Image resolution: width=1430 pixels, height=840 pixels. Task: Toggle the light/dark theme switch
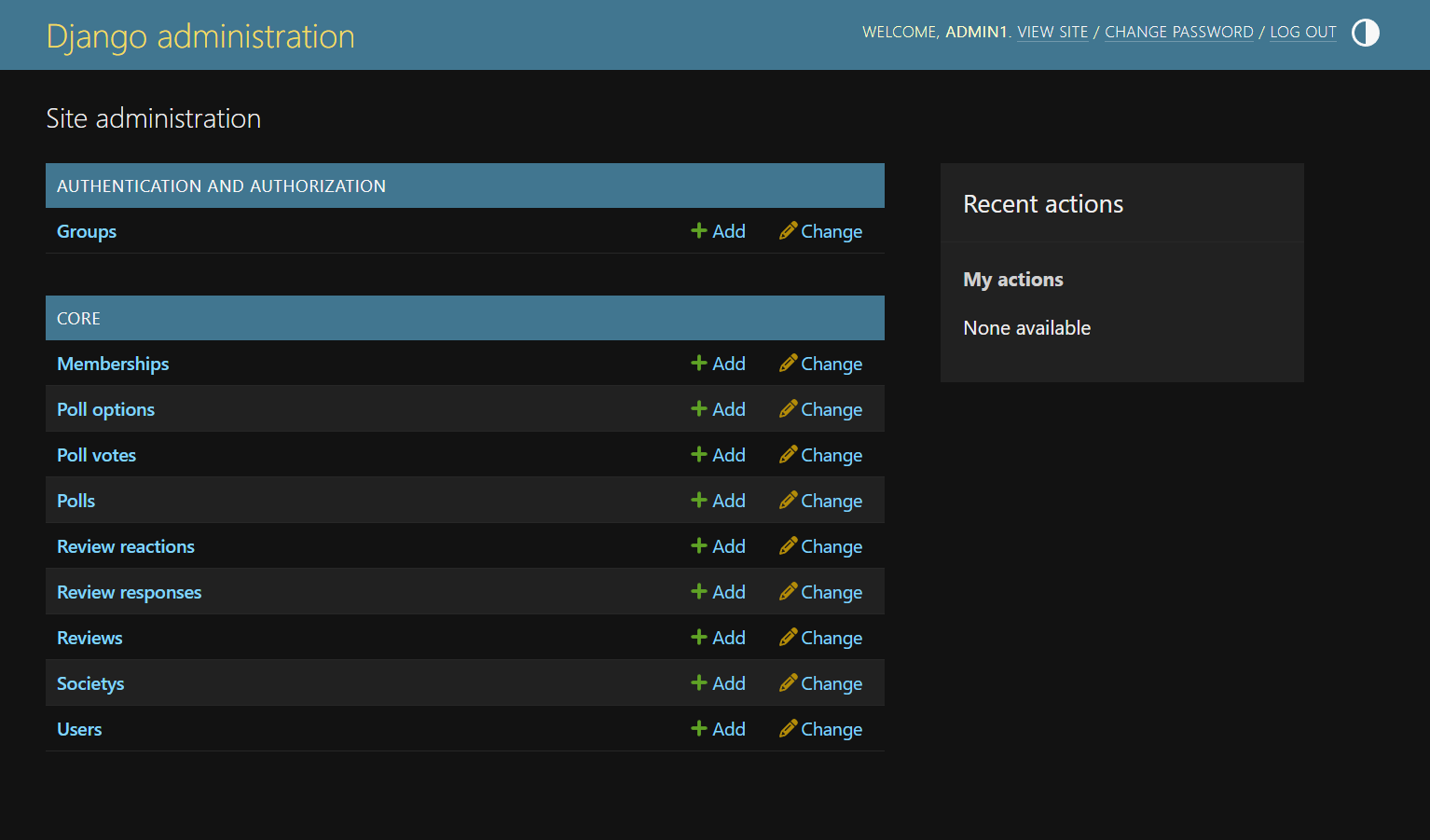click(1365, 33)
